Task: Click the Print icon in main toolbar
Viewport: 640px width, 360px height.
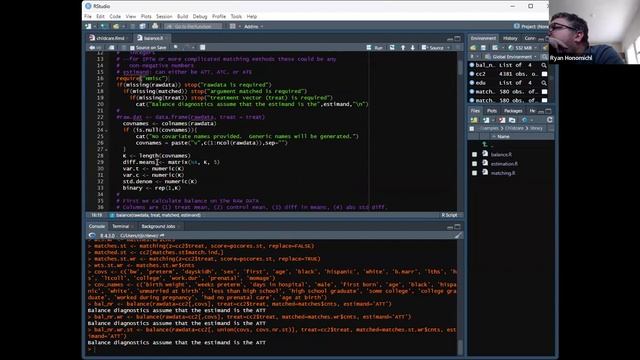Action: pos(155,26)
